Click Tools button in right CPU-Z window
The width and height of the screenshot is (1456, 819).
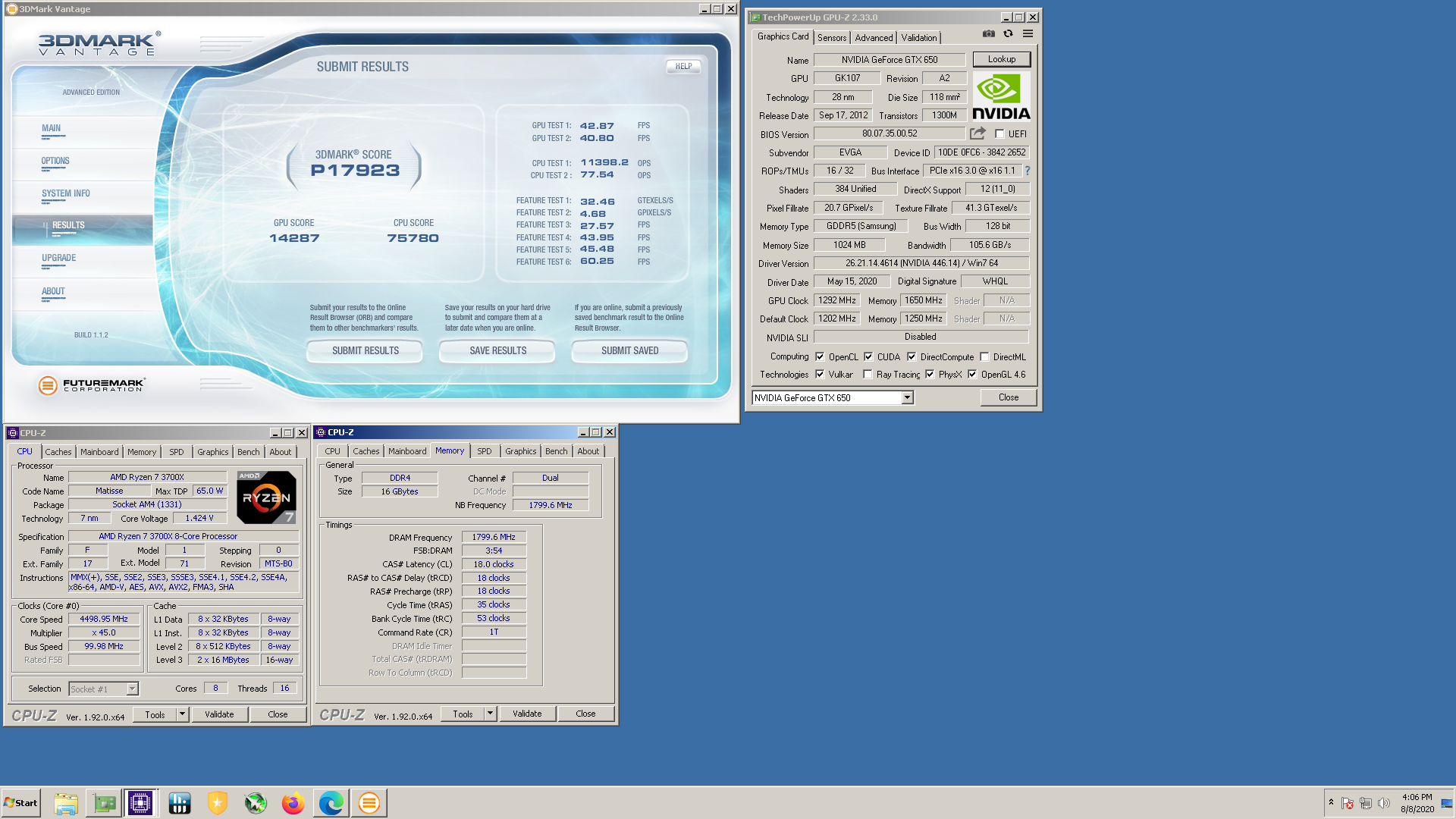(463, 714)
